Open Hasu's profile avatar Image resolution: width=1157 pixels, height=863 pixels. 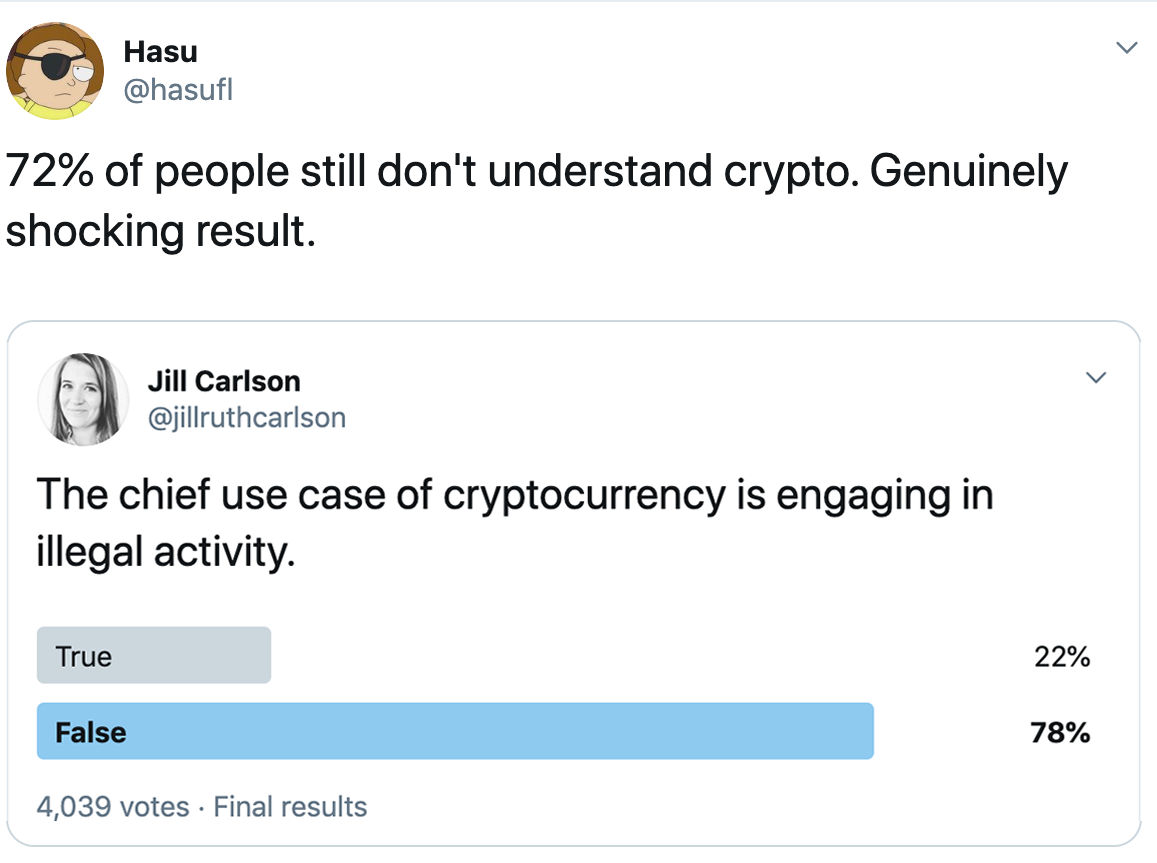pyautogui.click(x=55, y=71)
